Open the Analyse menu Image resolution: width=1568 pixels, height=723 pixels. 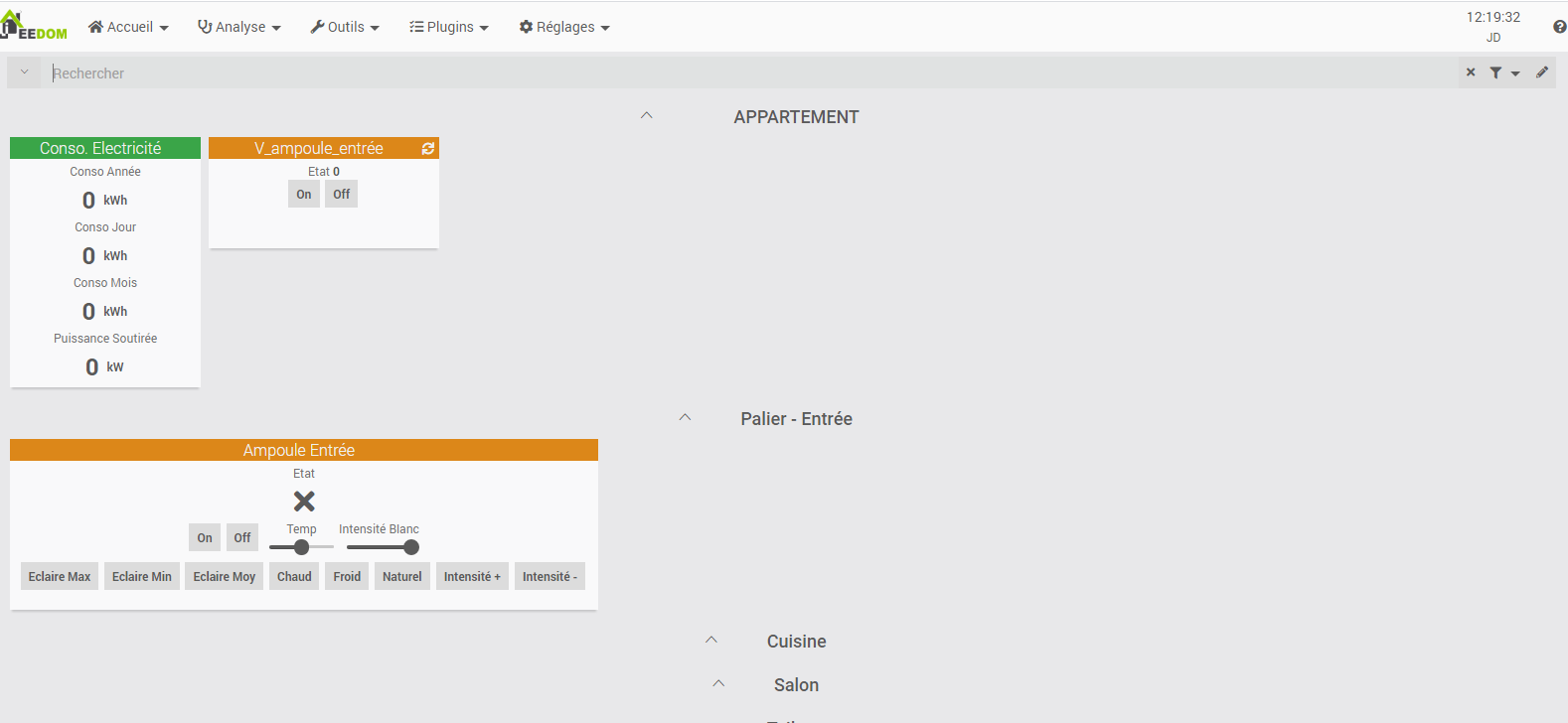(239, 27)
